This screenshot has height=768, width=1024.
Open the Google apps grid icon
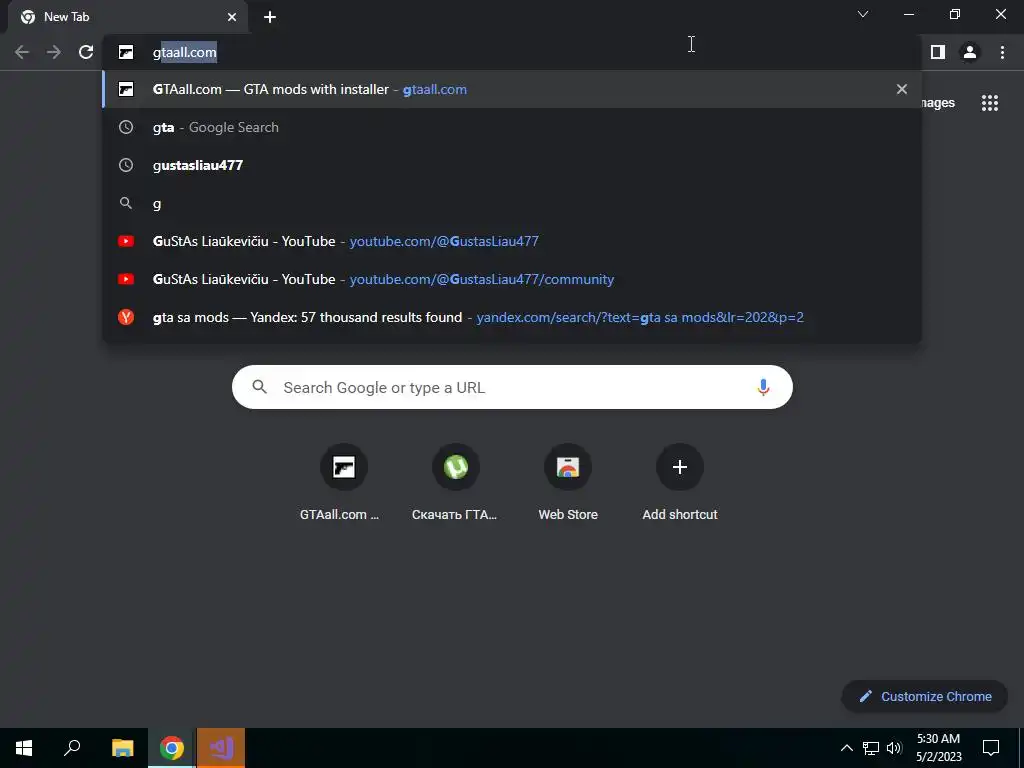(990, 103)
